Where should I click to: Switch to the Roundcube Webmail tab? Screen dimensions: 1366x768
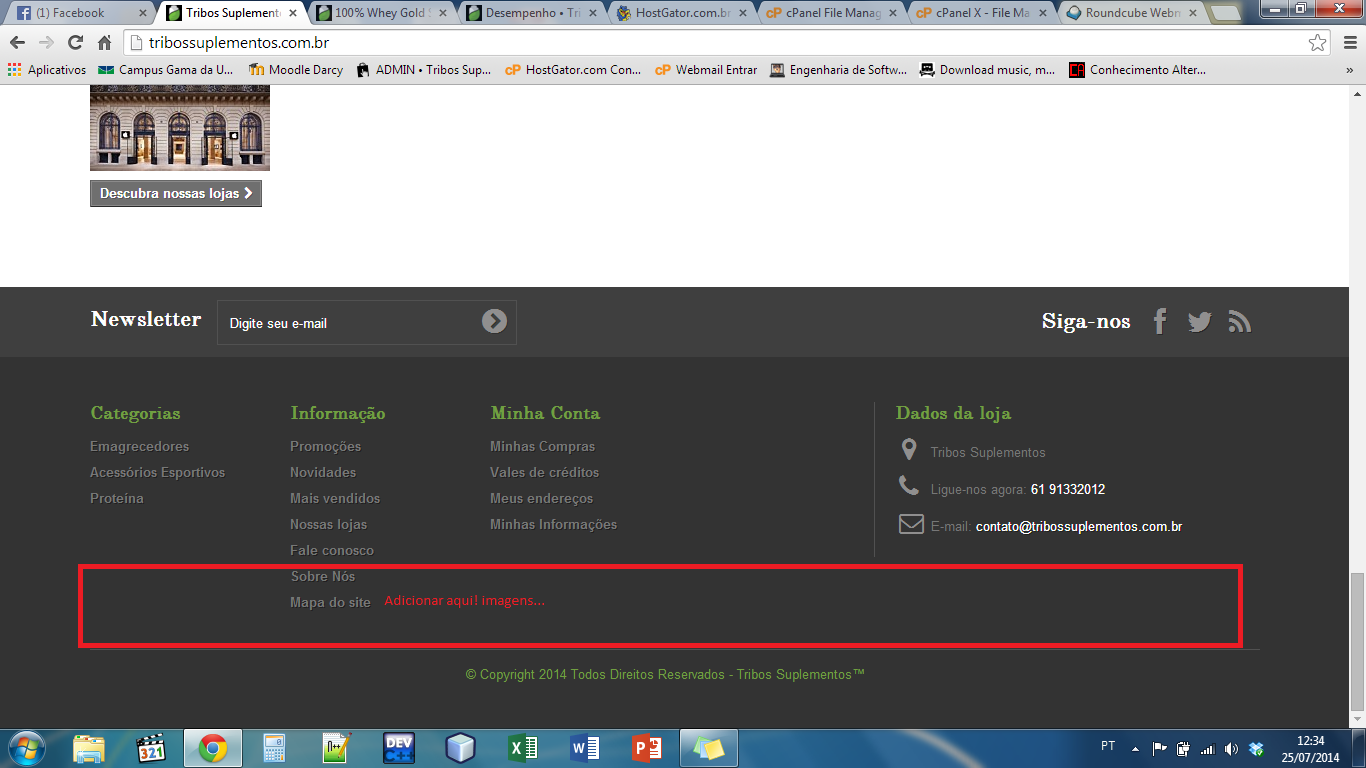click(1130, 13)
